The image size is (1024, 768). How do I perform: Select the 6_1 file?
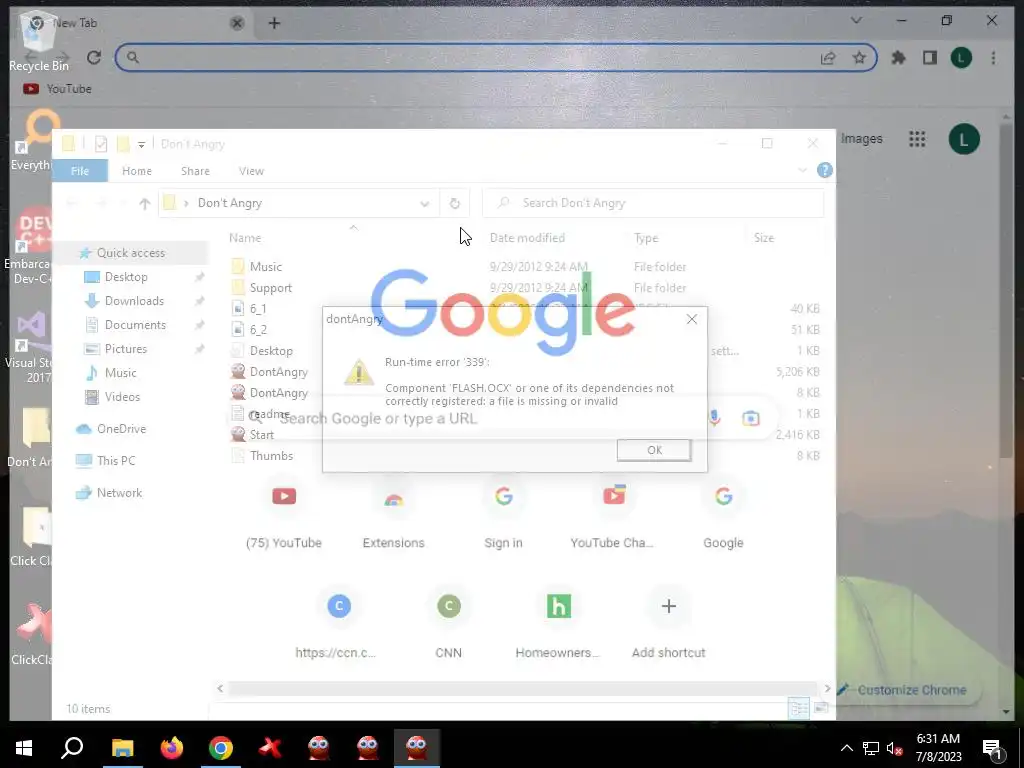coord(258,309)
